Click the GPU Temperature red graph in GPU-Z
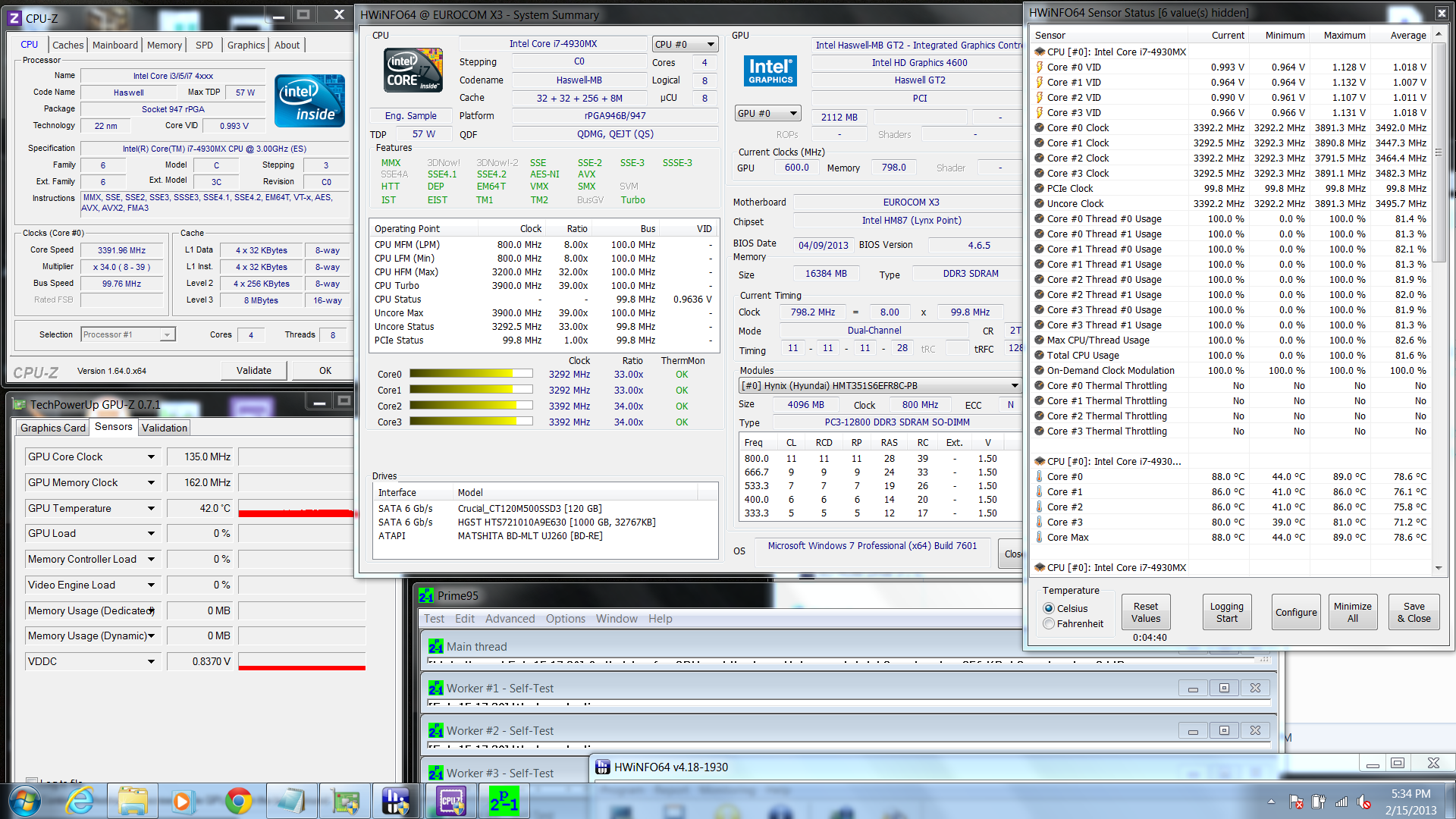 click(297, 513)
